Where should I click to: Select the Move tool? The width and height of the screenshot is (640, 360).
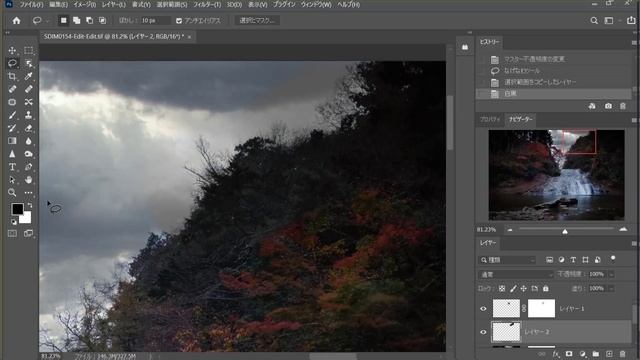click(x=12, y=50)
